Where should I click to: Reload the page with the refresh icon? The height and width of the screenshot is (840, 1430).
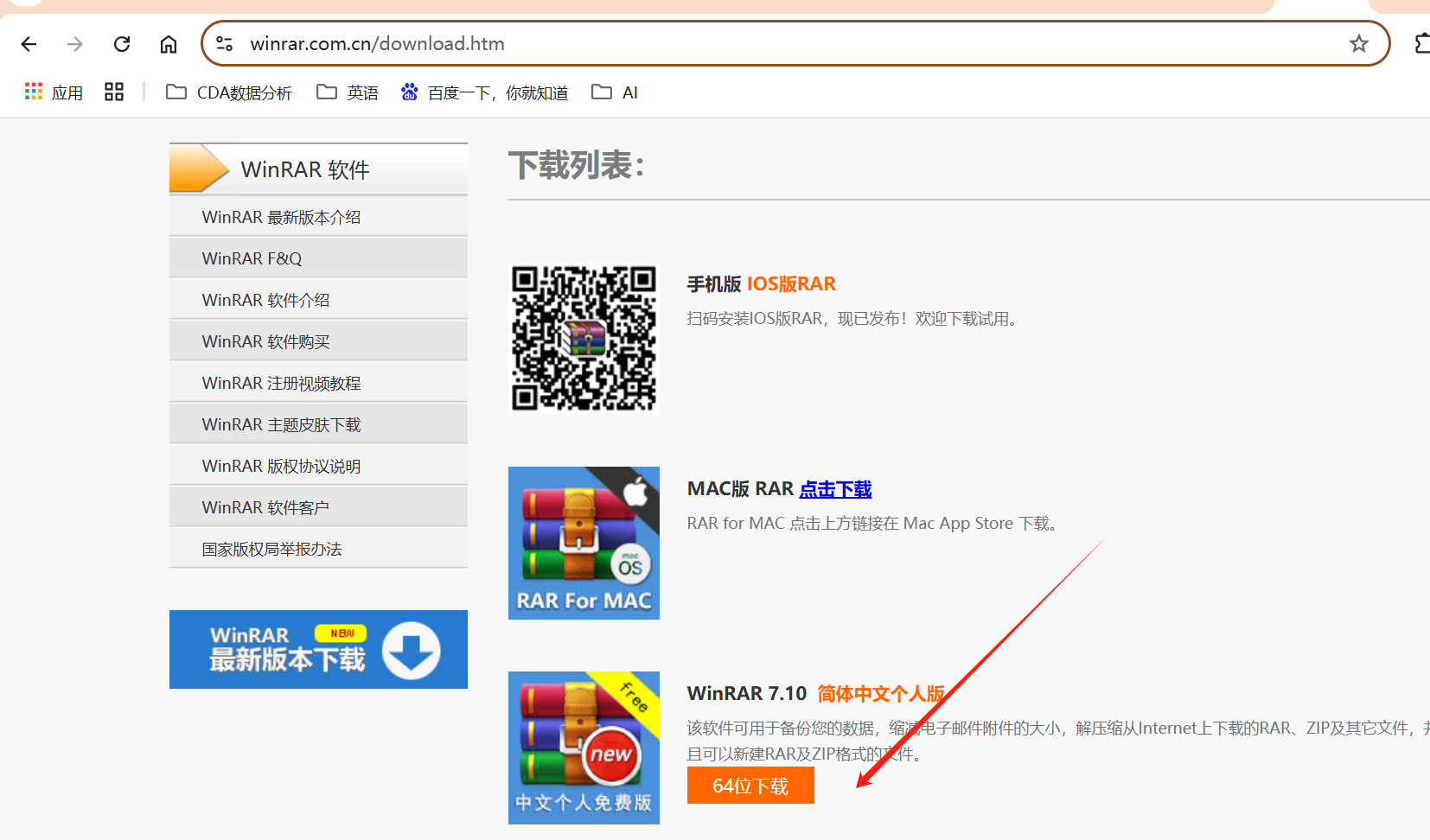(x=122, y=44)
